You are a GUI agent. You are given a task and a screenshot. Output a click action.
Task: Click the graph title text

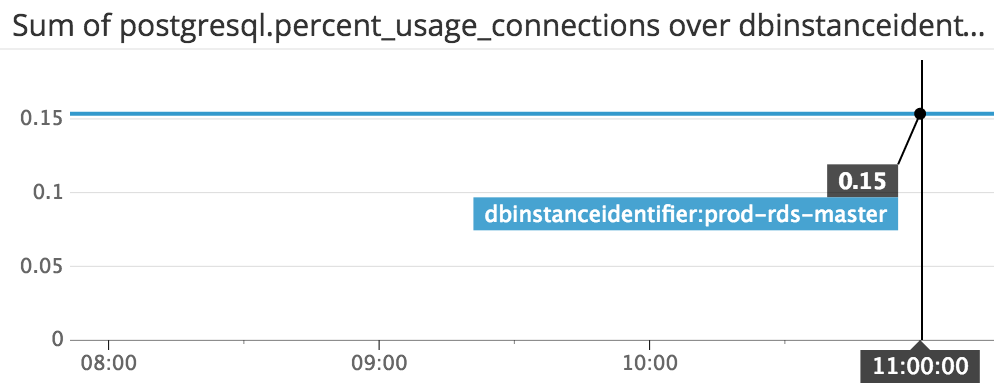point(498,27)
